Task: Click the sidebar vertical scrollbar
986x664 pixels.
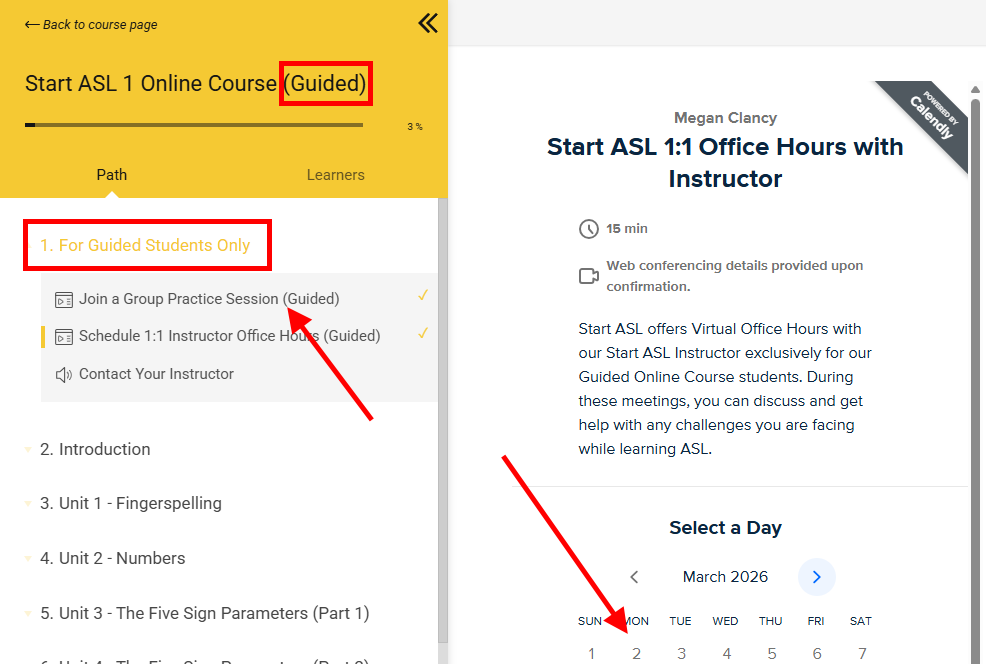Action: pyautogui.click(x=443, y=420)
